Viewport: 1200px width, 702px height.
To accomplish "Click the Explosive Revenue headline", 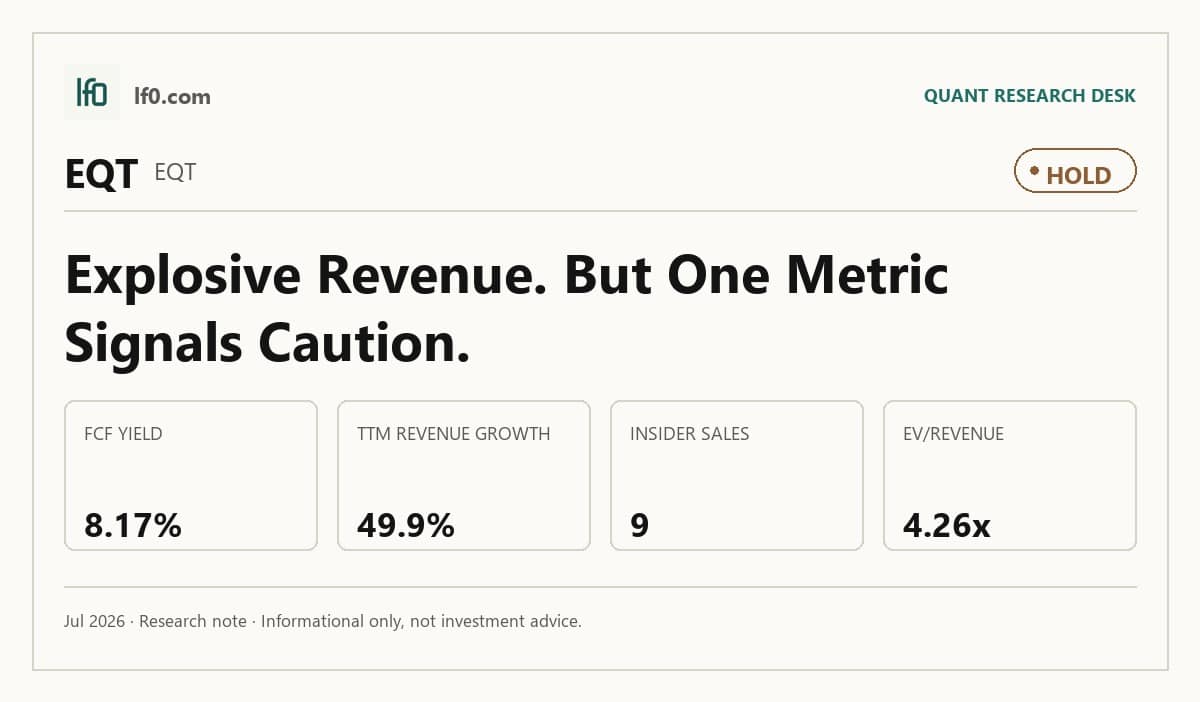I will coord(507,309).
